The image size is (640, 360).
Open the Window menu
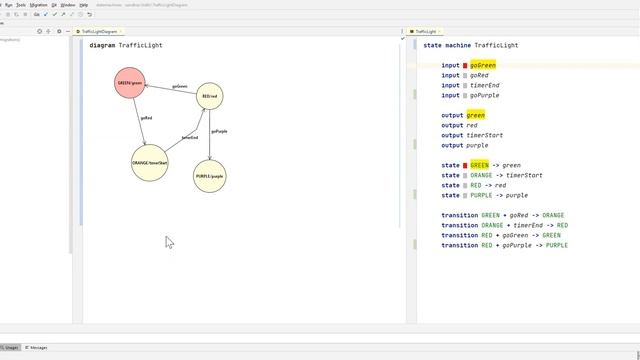click(68, 5)
